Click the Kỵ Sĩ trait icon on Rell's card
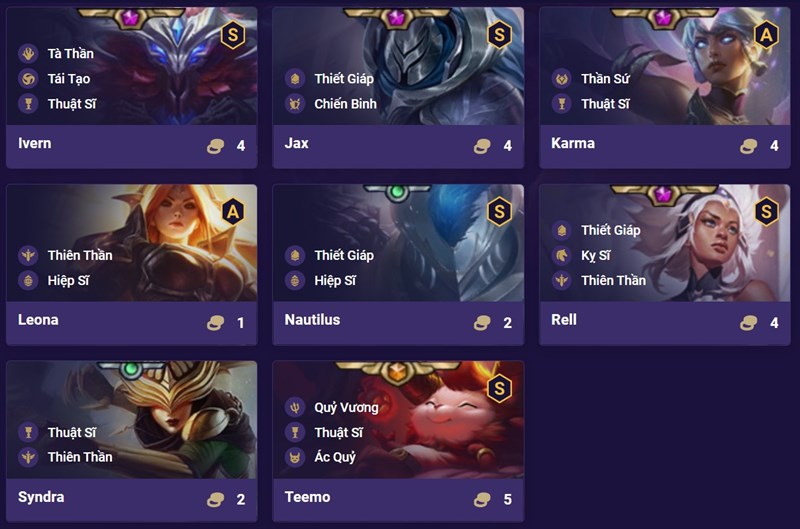 click(561, 255)
